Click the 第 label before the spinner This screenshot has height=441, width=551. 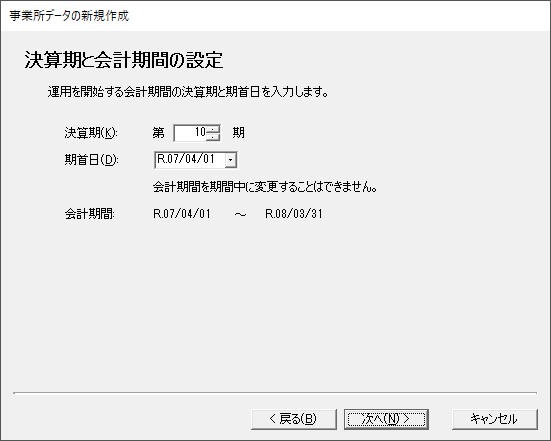[158, 133]
